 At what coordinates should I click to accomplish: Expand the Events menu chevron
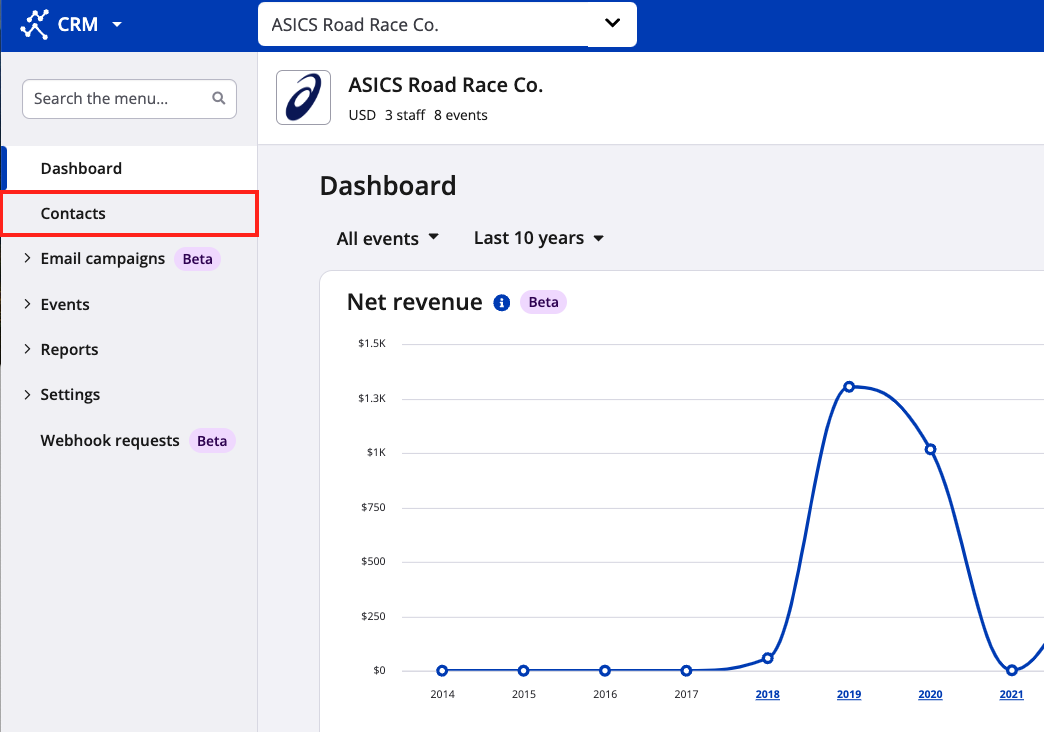point(27,304)
